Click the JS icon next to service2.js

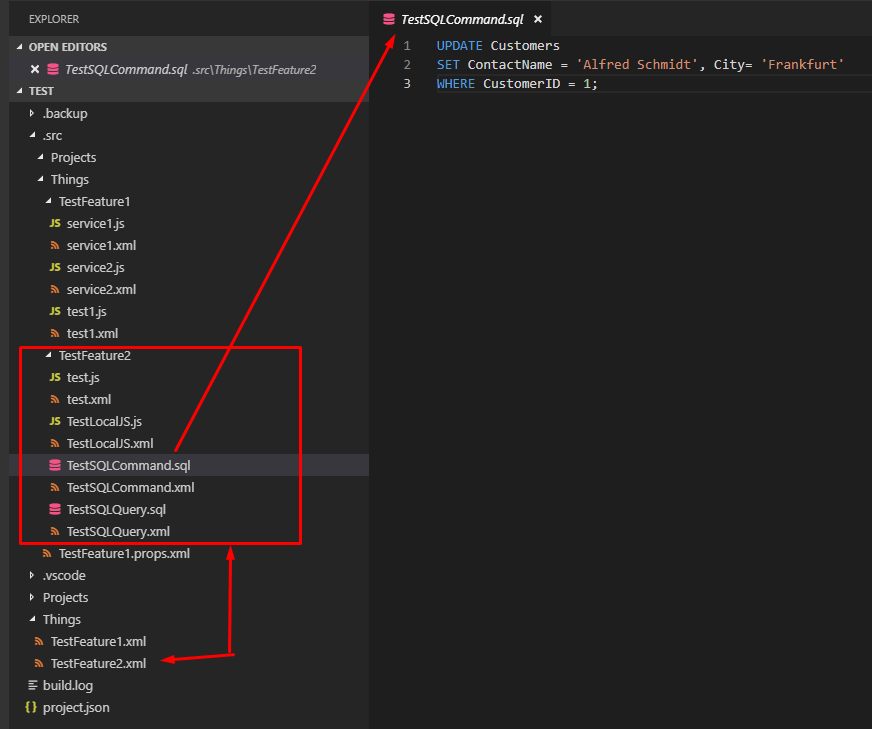click(56, 267)
